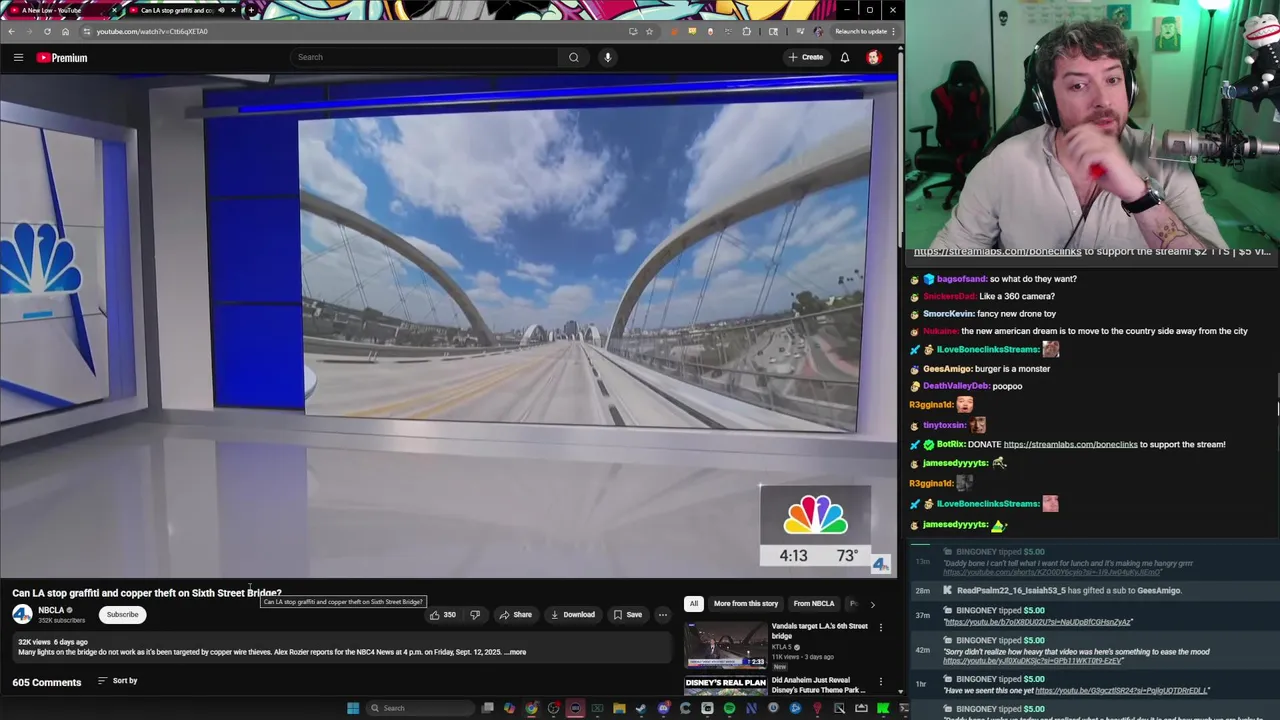
Task: Open the YouTube notifications bell
Action: [x=845, y=57]
